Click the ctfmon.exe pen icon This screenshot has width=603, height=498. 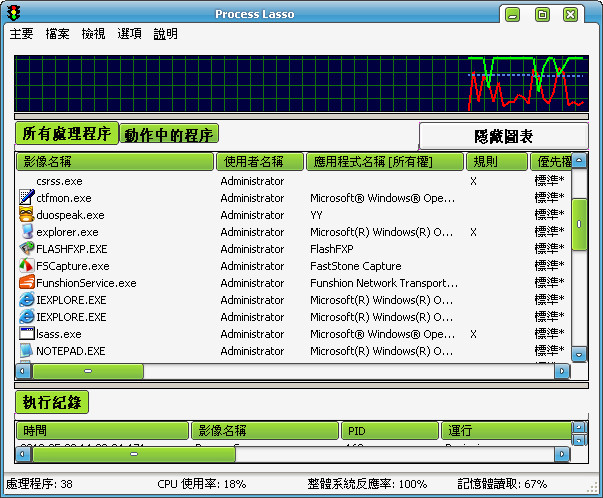pos(27,197)
